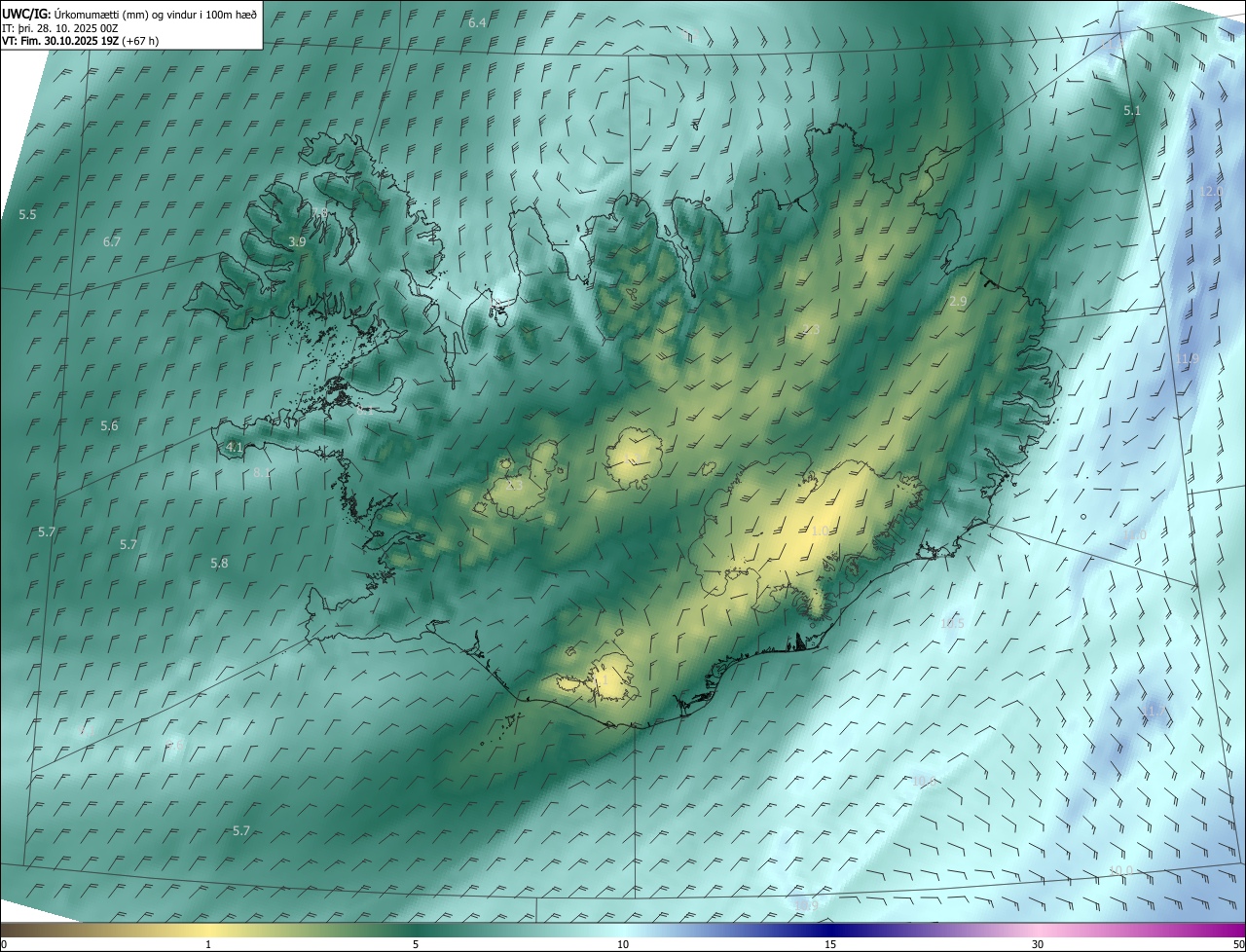Click the tick label 30 on the color scale
The height and width of the screenshot is (952, 1246).
click(x=1038, y=945)
